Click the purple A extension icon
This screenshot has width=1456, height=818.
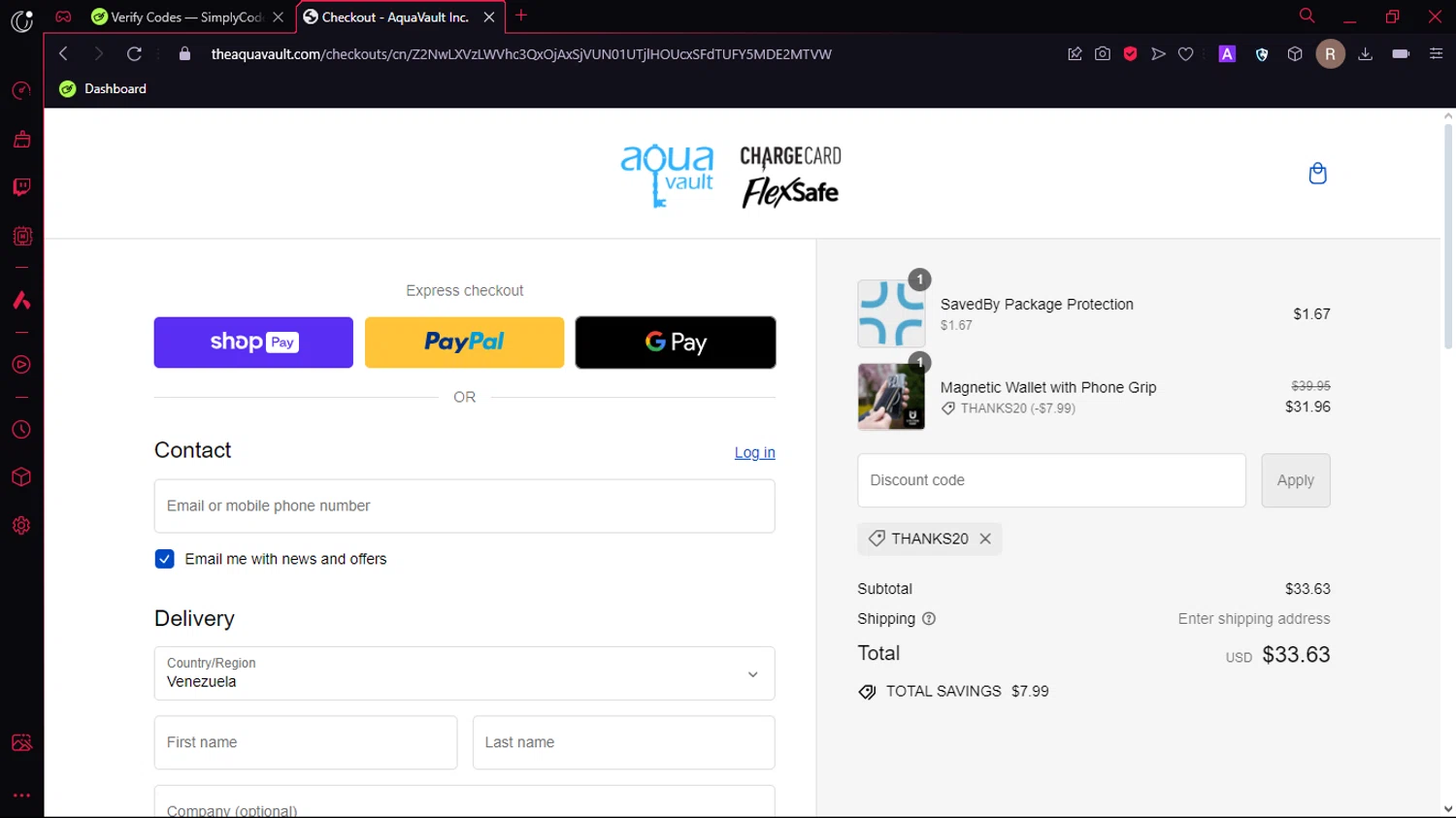(x=1227, y=54)
